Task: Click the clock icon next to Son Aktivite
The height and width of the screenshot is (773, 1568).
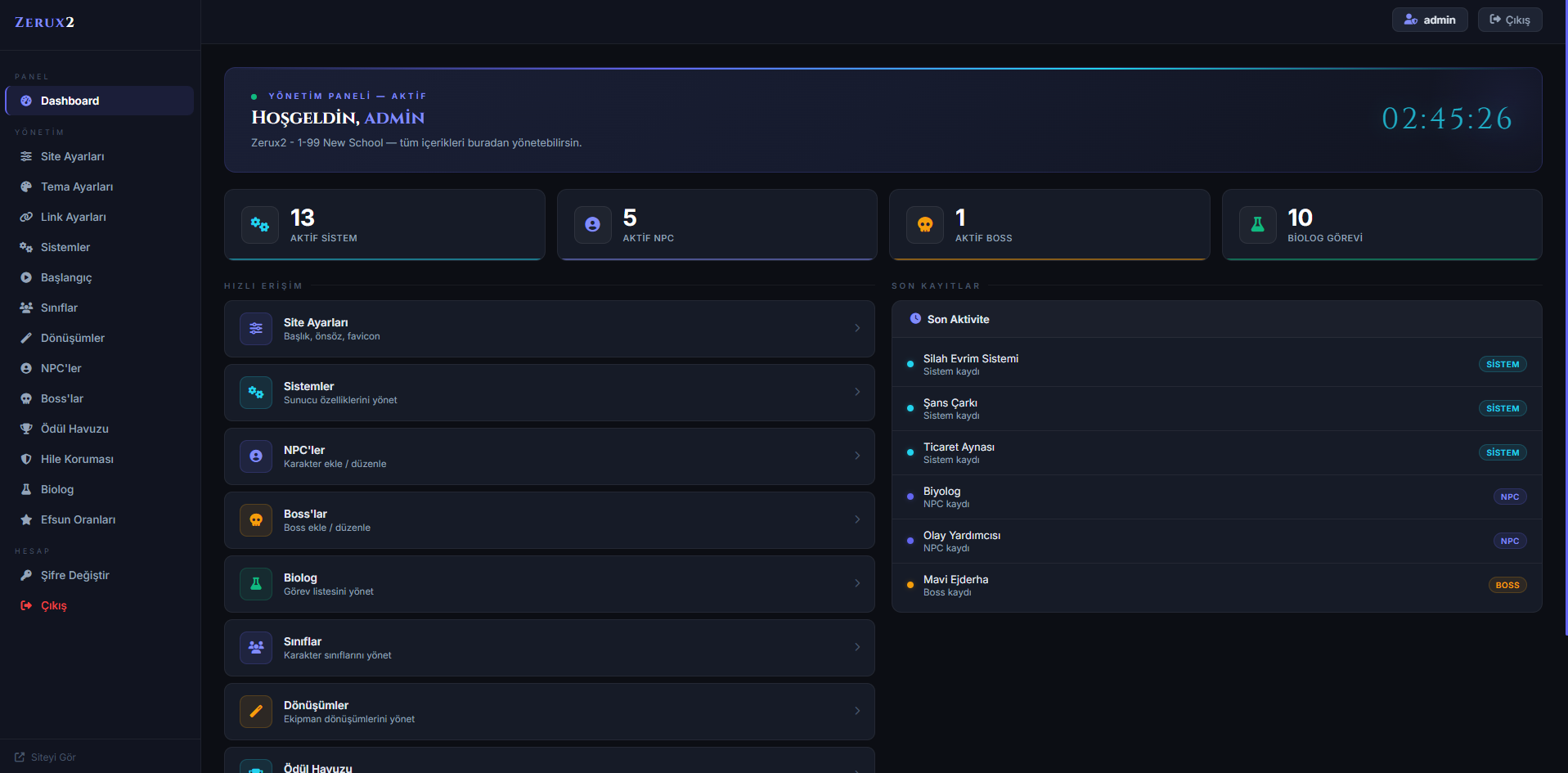Action: pos(915,319)
